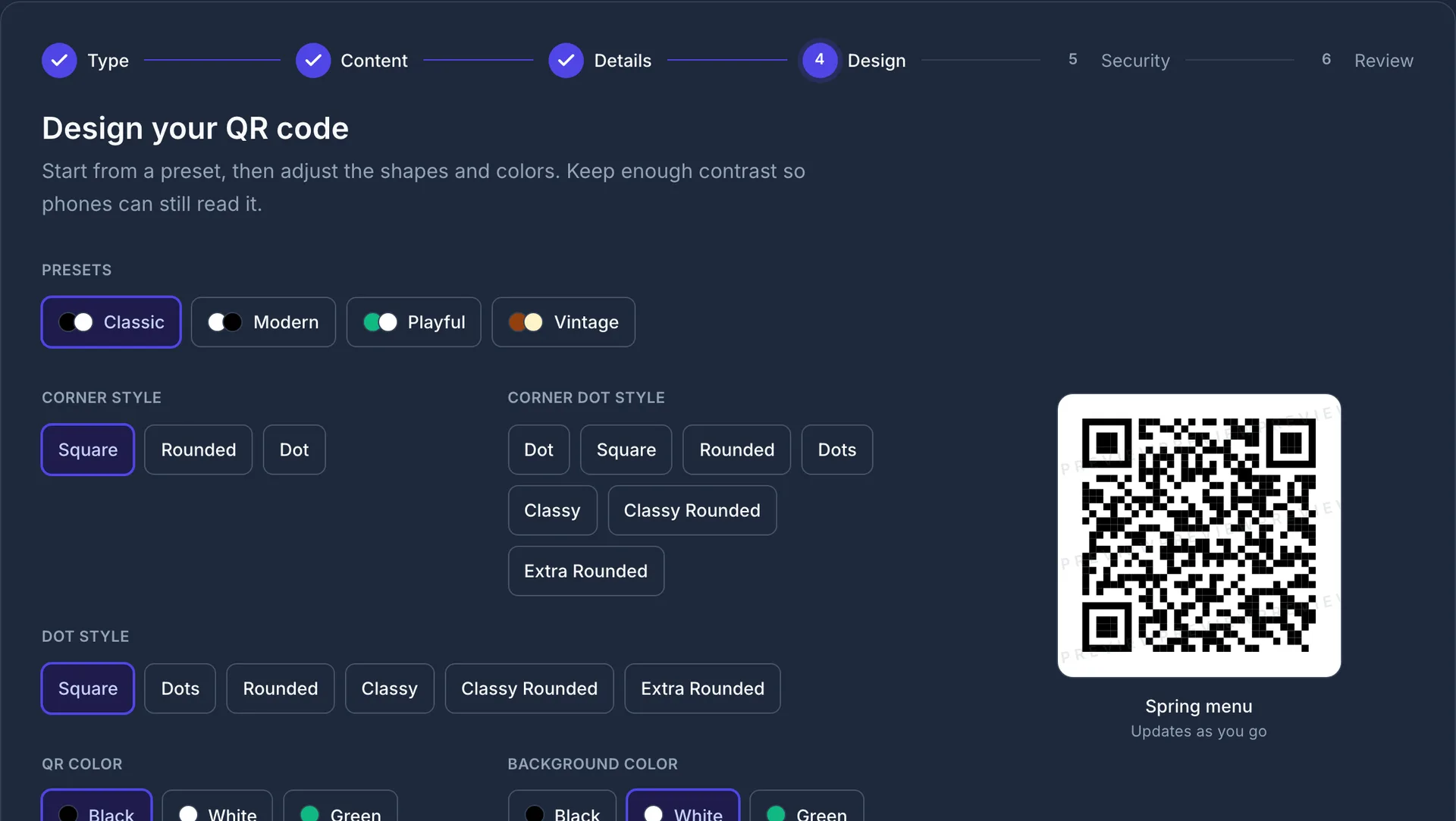The height and width of the screenshot is (821, 1456).
Task: Open the Details step checkmark
Action: [x=566, y=60]
